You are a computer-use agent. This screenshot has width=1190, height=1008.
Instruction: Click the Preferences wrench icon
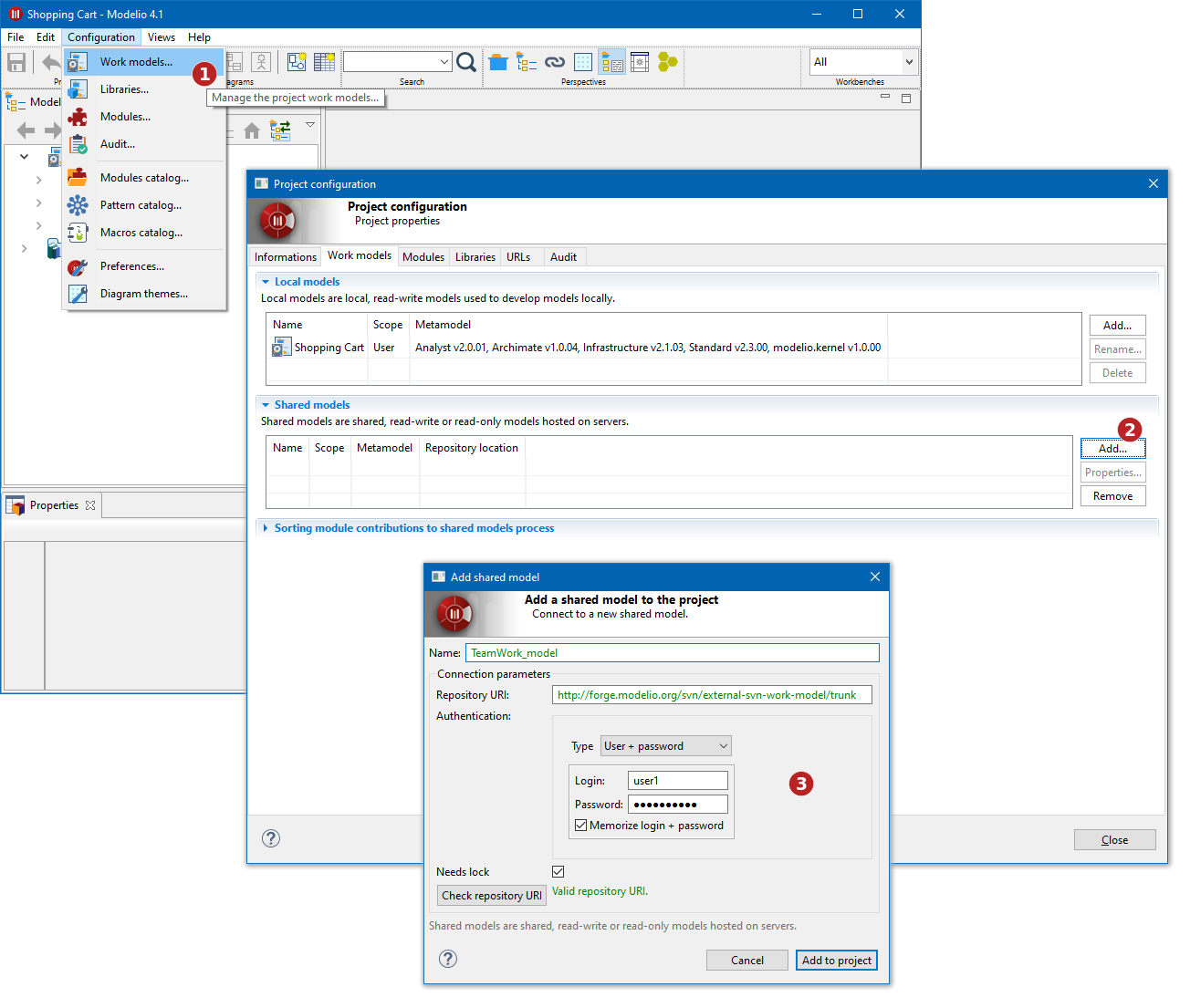pos(78,266)
